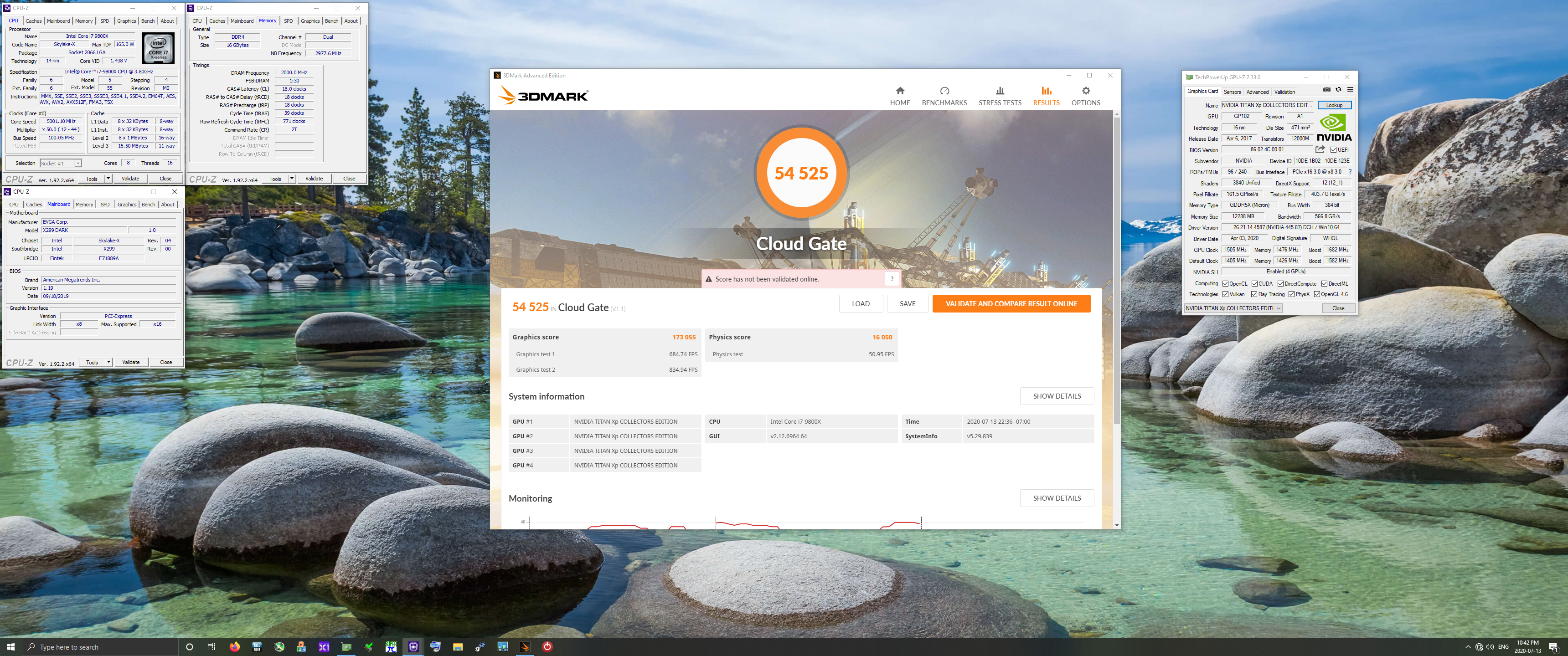Open Bench tab in the CPU-Z Mainboard window

[148, 205]
